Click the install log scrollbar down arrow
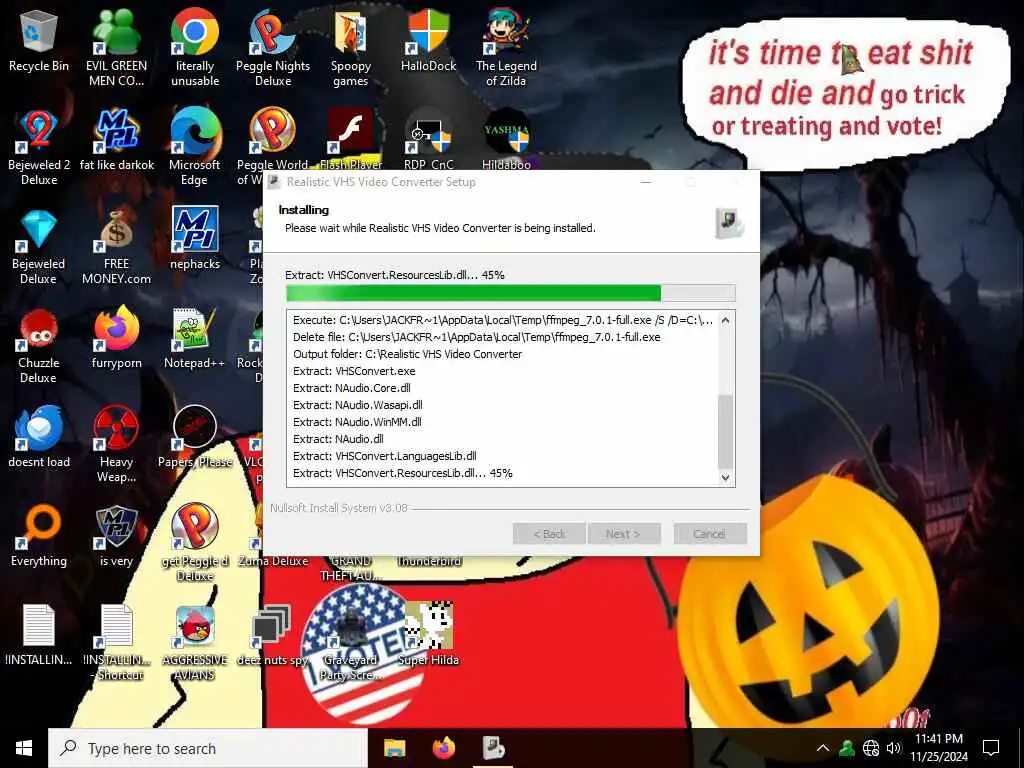Image resolution: width=1024 pixels, height=768 pixels. click(725, 477)
